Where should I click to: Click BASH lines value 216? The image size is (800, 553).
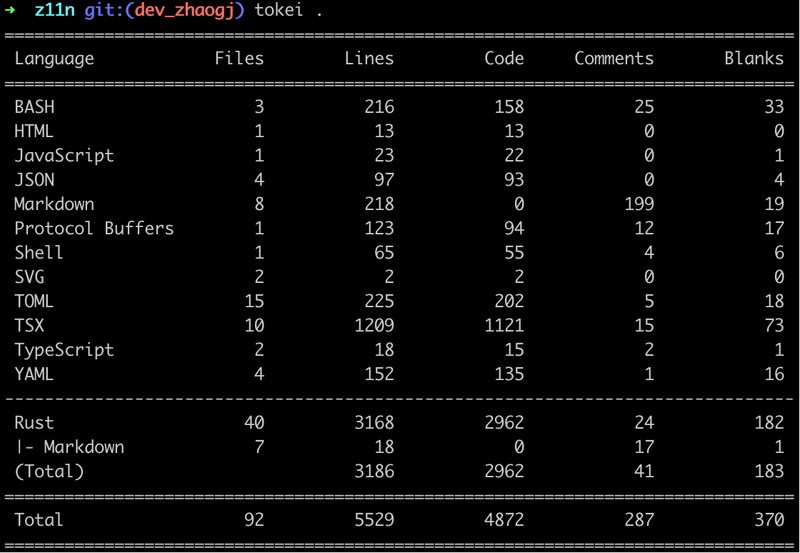point(379,107)
